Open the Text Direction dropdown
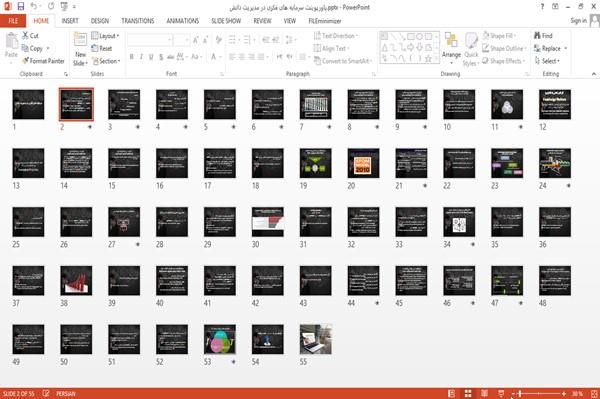 336,36
